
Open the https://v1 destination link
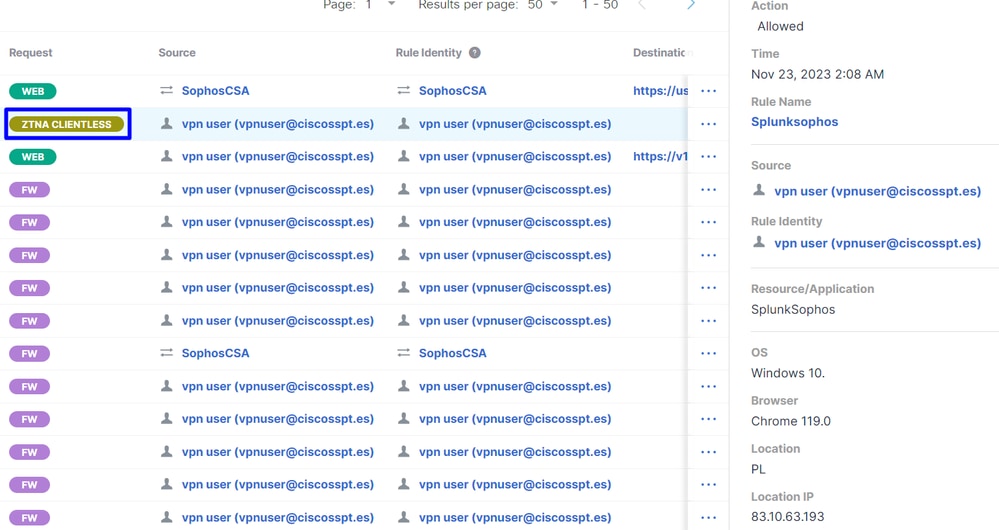tap(660, 156)
